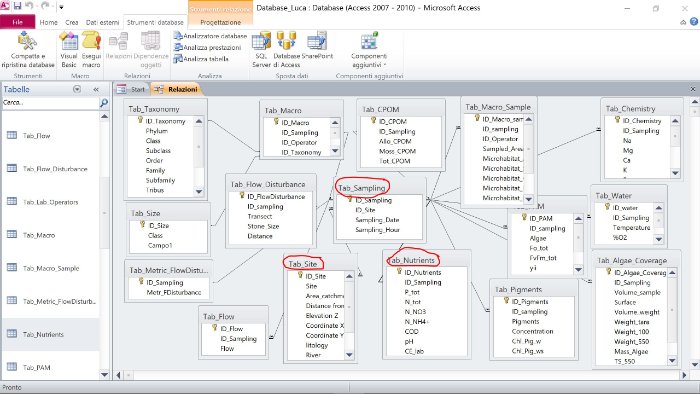Select Flow field in Tab_Flow table

coord(227,348)
